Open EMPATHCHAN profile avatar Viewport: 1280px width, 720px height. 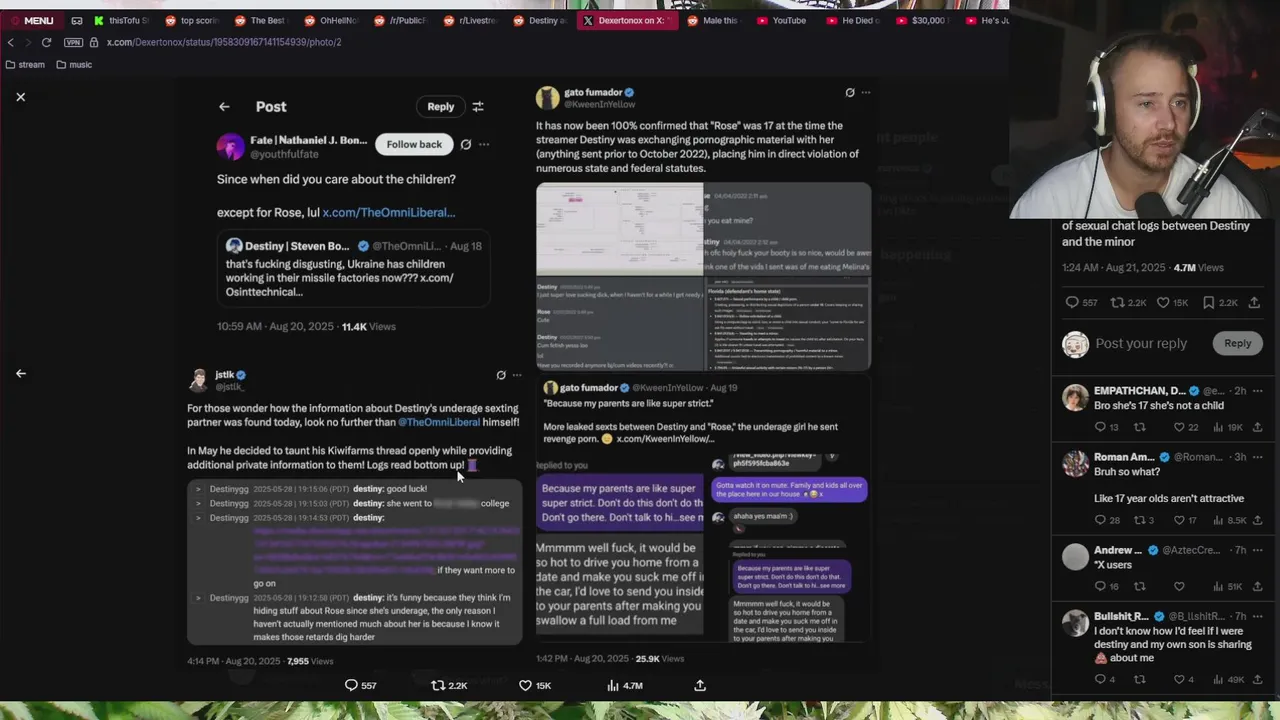pyautogui.click(x=1075, y=397)
